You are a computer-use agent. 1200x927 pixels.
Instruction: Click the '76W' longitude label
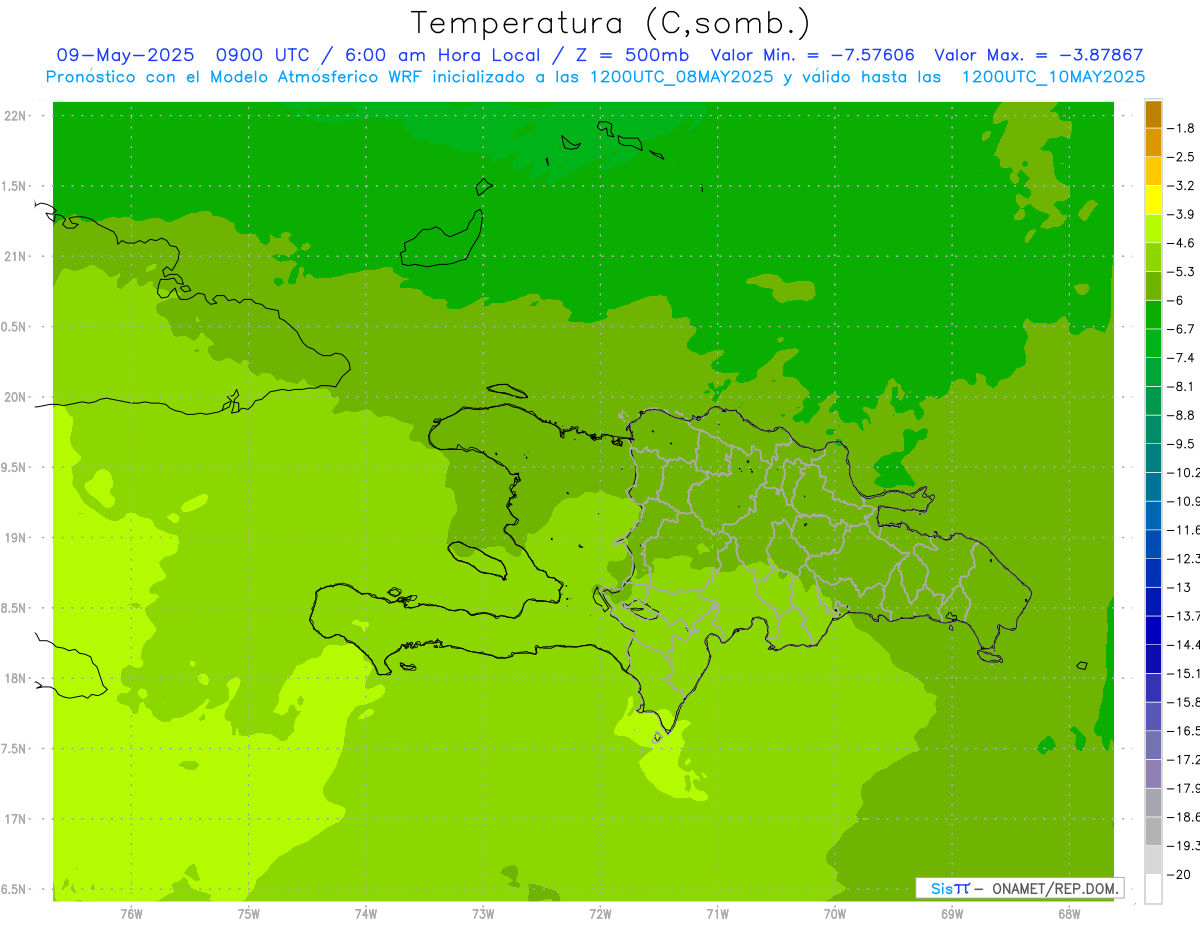[131, 913]
